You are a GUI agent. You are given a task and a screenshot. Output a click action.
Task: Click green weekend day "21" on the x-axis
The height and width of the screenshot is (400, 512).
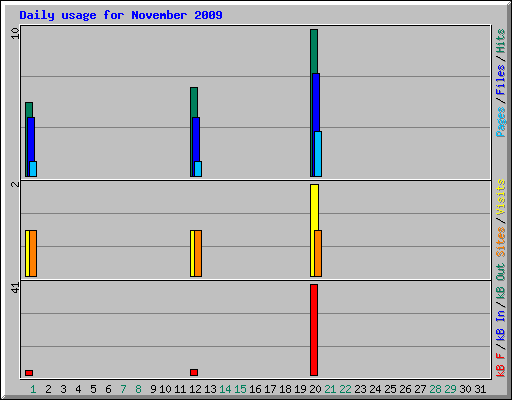[x=330, y=389]
